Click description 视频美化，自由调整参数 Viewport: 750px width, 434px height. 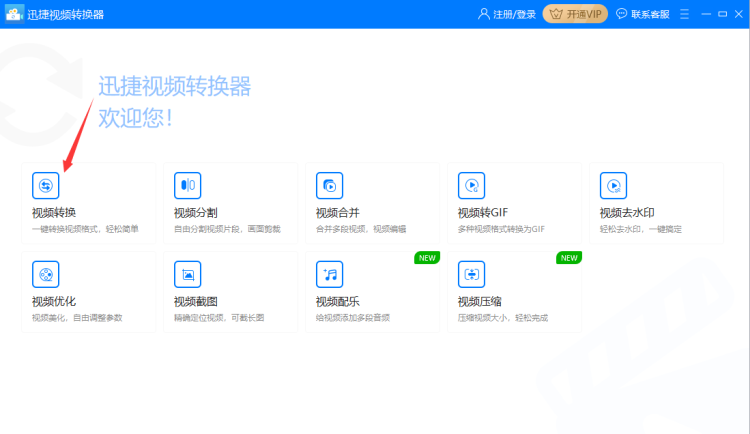click(77, 318)
